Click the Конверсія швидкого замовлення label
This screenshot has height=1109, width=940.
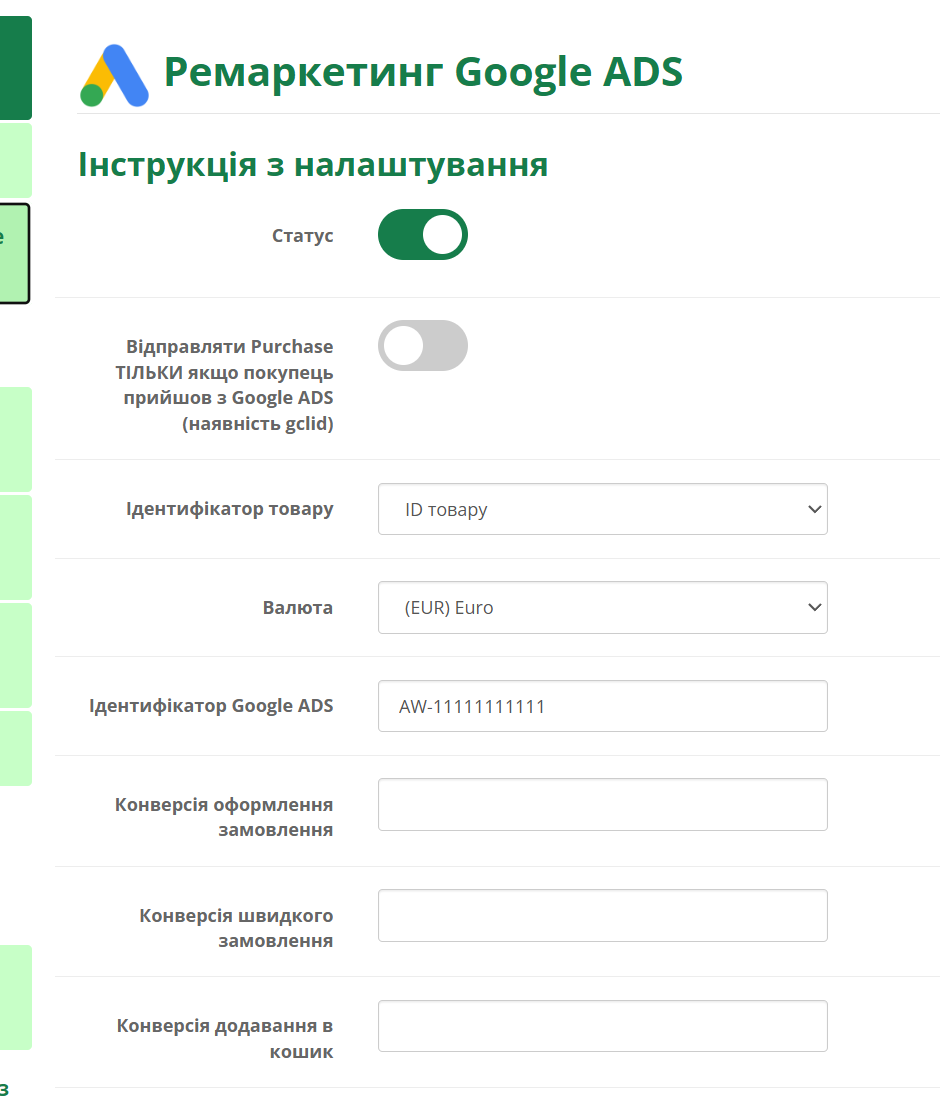click(236, 928)
